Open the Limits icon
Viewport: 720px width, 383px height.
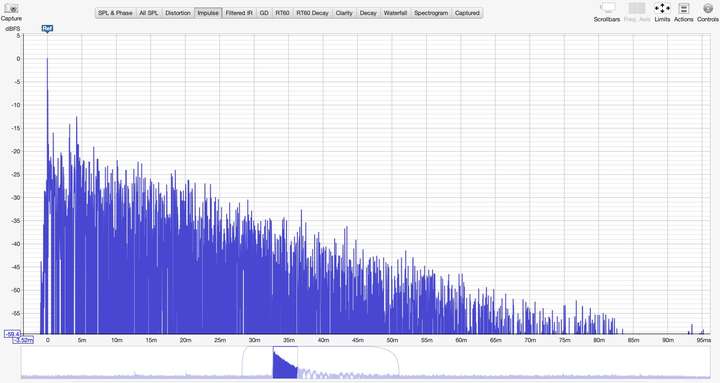click(662, 8)
